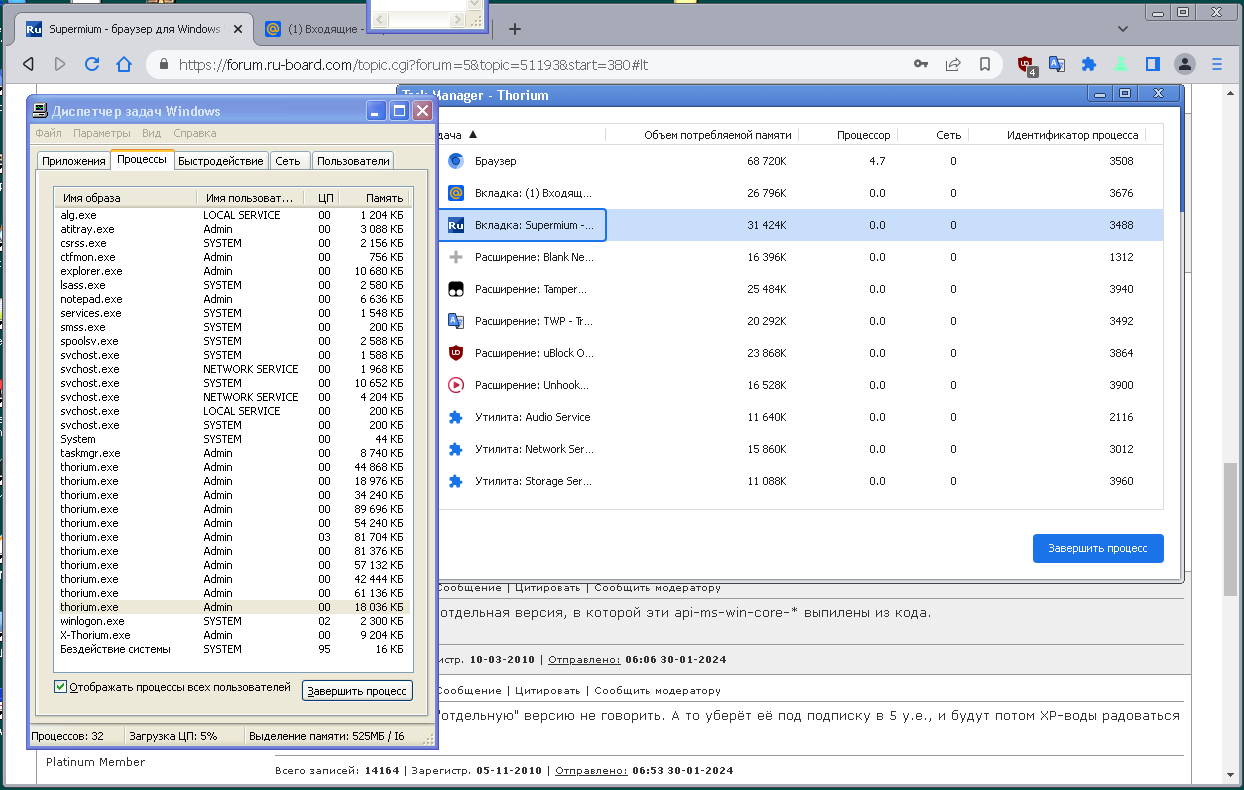This screenshot has height=790, width=1244.
Task: Close the Supermium forum tab
Action: pyautogui.click(x=236, y=29)
